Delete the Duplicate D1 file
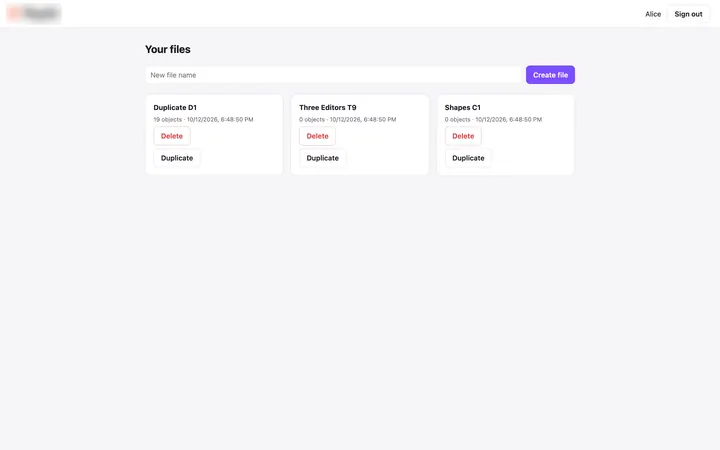 click(172, 136)
